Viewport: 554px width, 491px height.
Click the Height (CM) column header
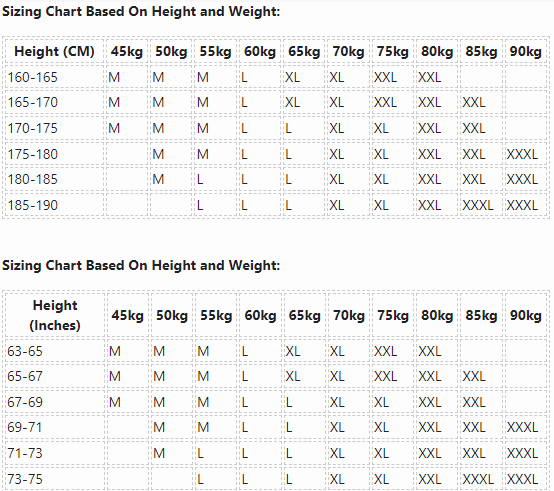[54, 51]
